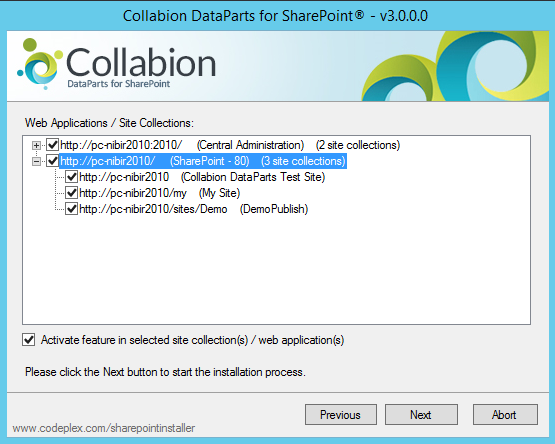Uncheck the SharePoint - 80 web application checkbox

point(53,161)
